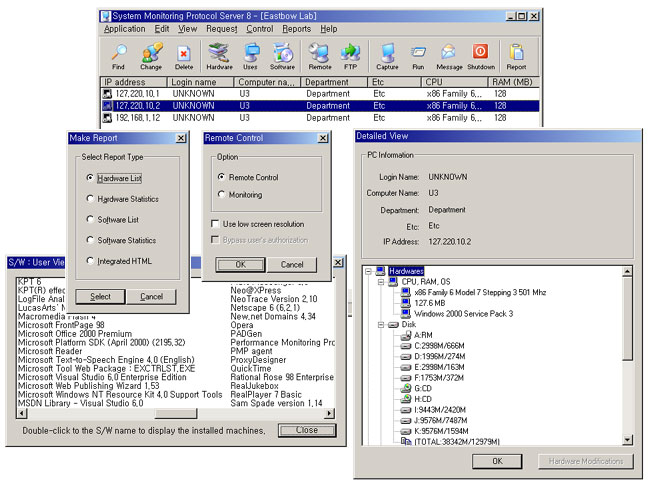This screenshot has height=485, width=648.
Task: Collapse the Disk tree branch
Action: (381, 325)
